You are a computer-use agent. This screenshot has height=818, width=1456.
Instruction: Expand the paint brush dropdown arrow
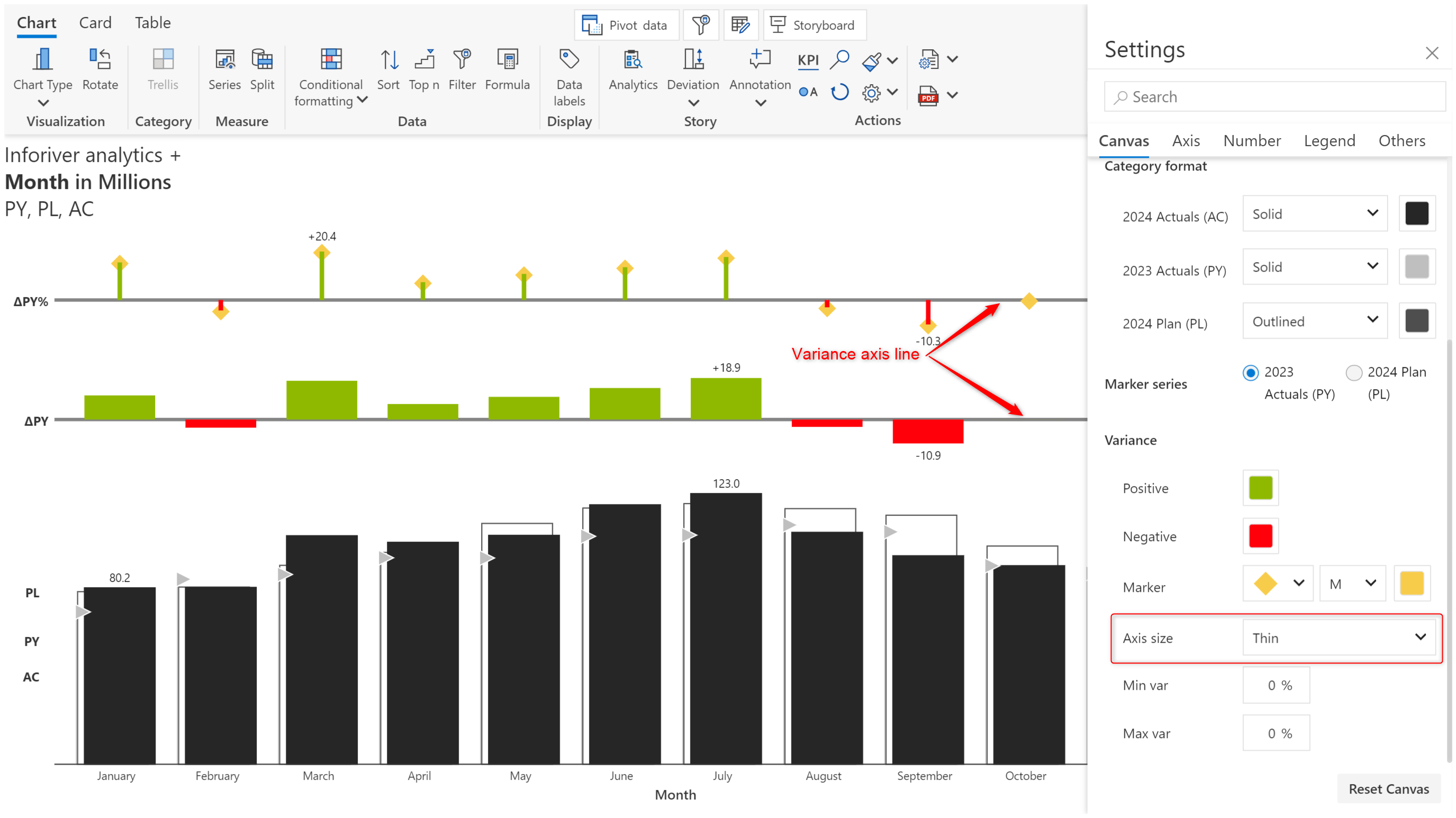coord(892,60)
